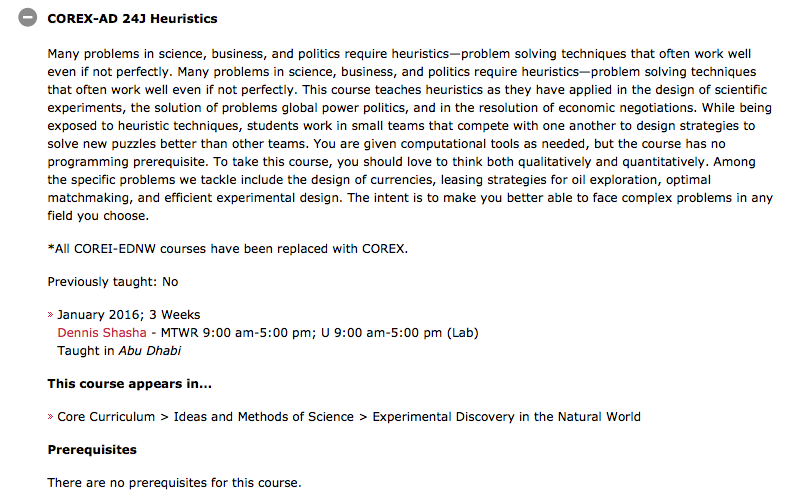Click the red arrow beside January 2016
The height and width of the screenshot is (498, 801).
coord(51,315)
